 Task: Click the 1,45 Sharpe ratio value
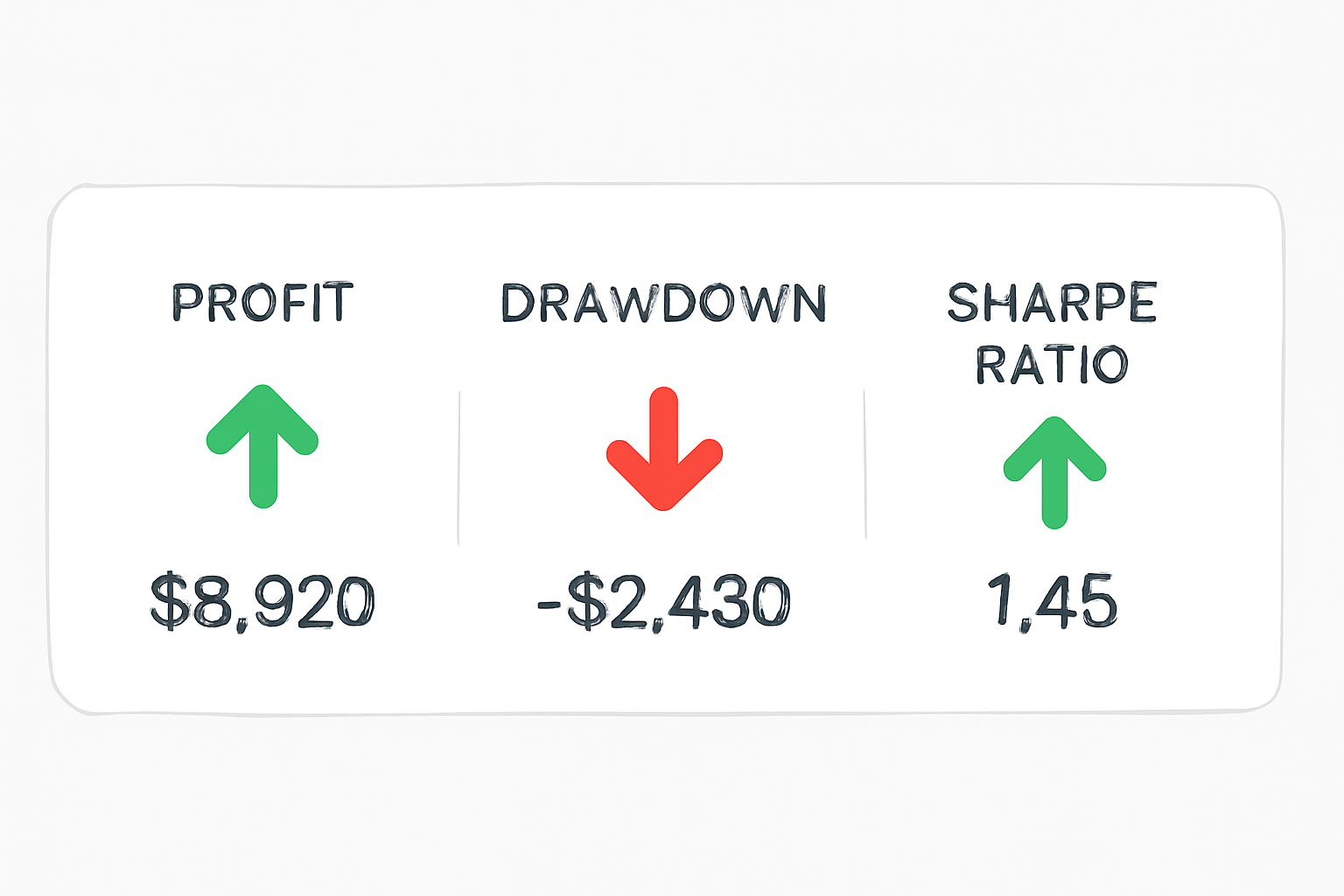pyautogui.click(x=1053, y=601)
